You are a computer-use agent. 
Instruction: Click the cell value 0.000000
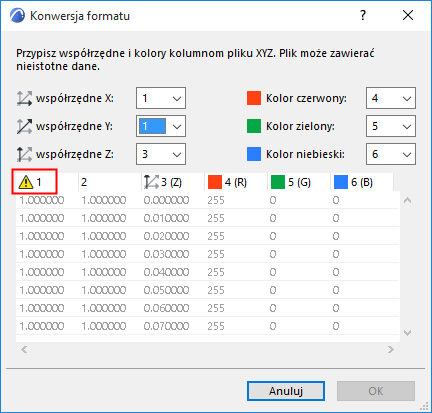166,200
